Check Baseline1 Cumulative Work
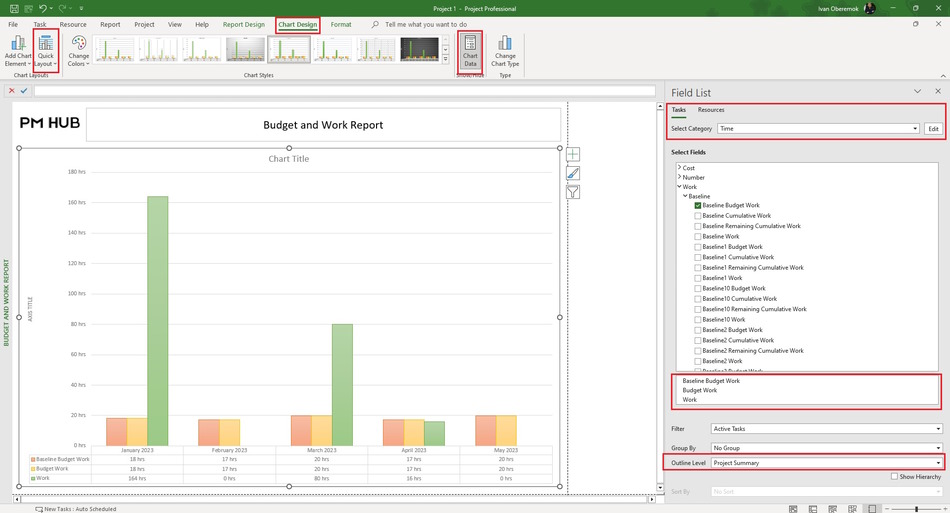 click(x=698, y=257)
